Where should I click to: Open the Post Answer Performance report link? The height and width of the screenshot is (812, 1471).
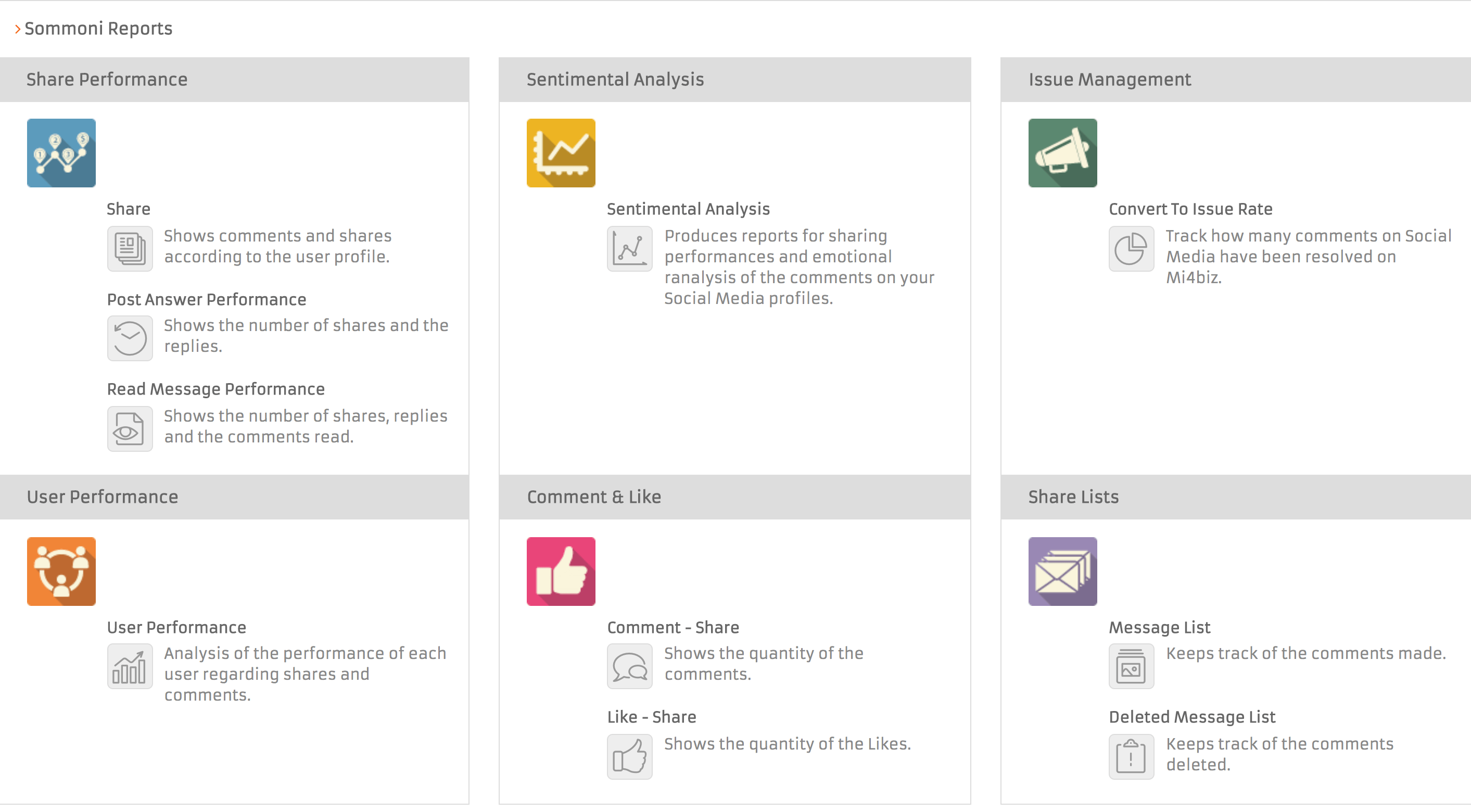point(207,299)
